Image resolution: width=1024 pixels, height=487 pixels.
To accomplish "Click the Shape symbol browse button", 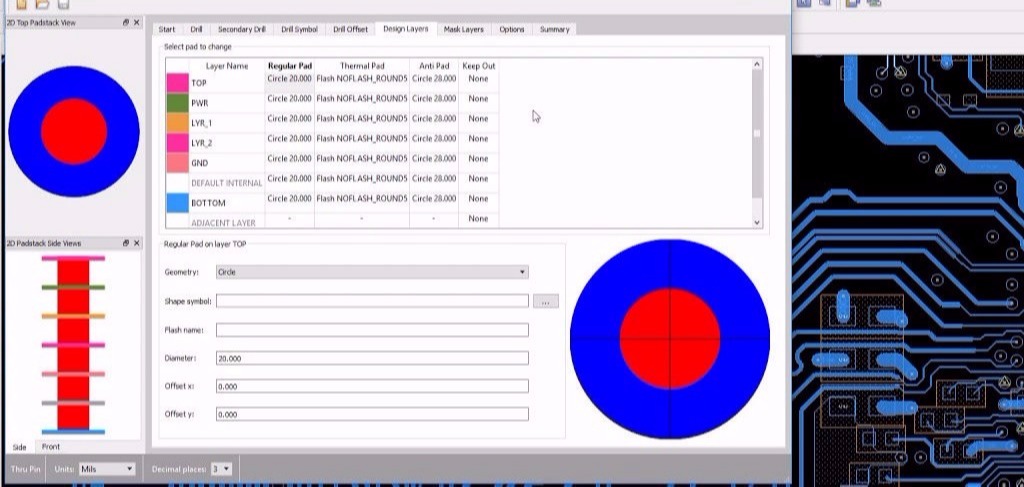I will coord(546,301).
